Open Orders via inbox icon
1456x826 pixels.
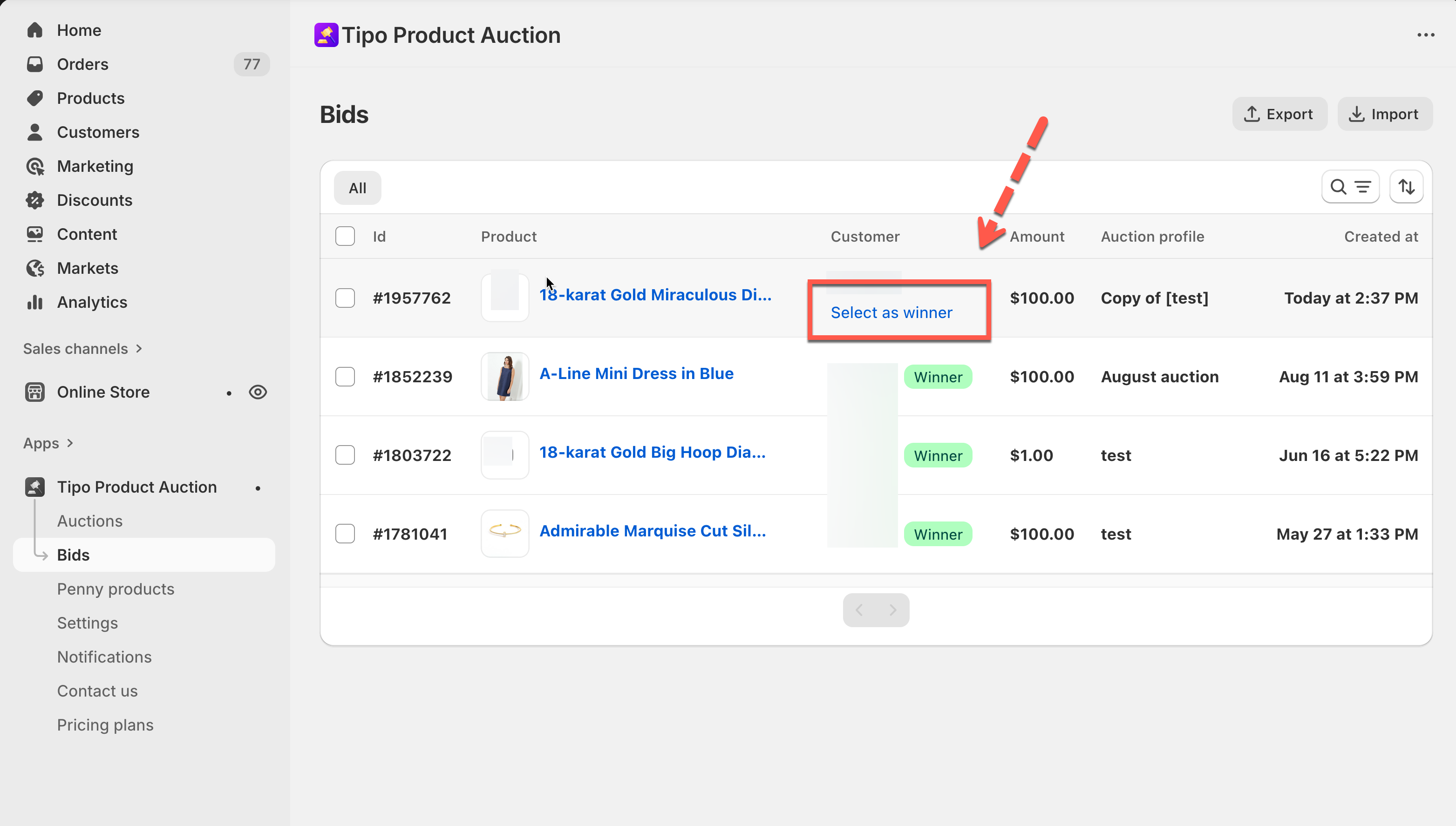34,64
